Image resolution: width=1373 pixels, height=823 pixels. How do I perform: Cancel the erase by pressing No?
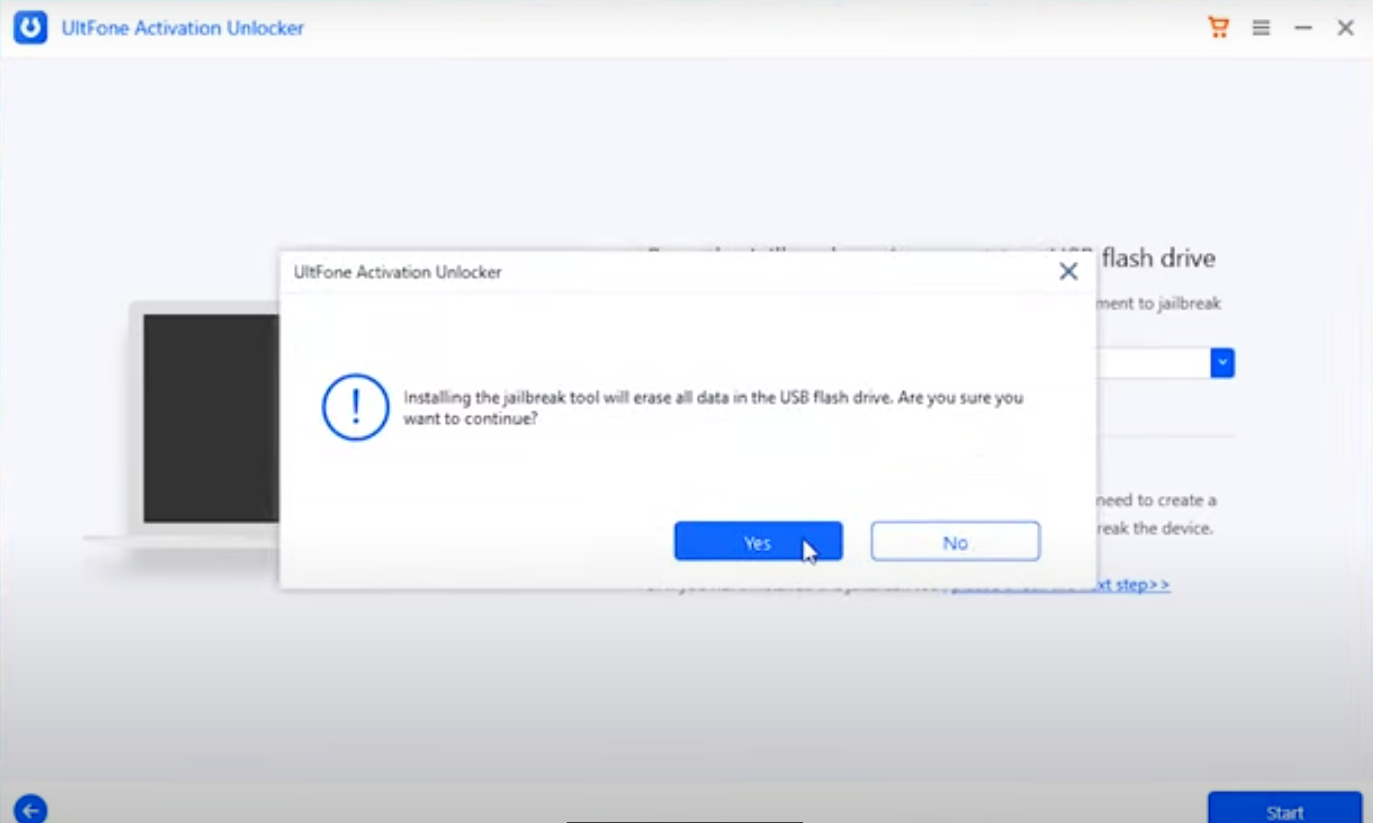(955, 542)
